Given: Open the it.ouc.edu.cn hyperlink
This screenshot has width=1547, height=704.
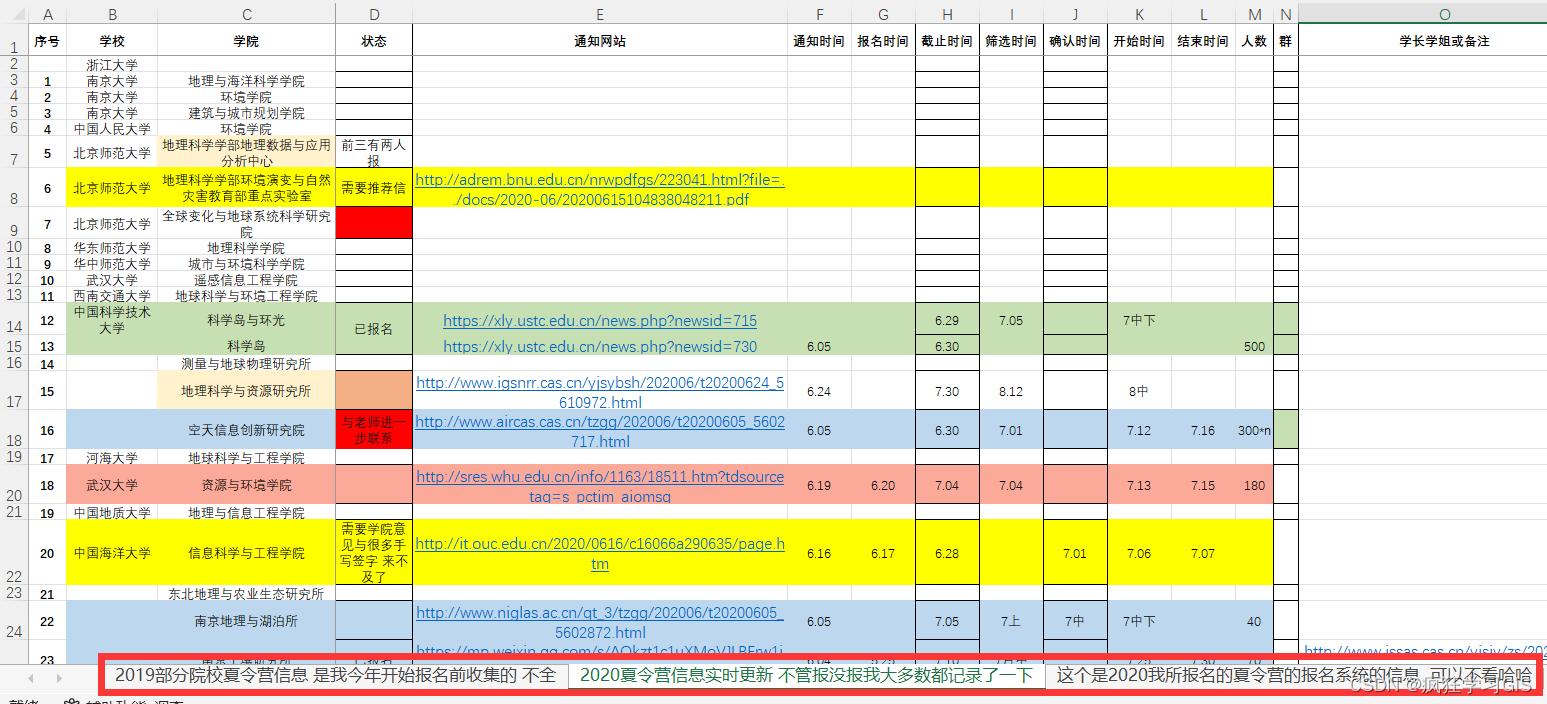Looking at the screenshot, I should pos(600,553).
